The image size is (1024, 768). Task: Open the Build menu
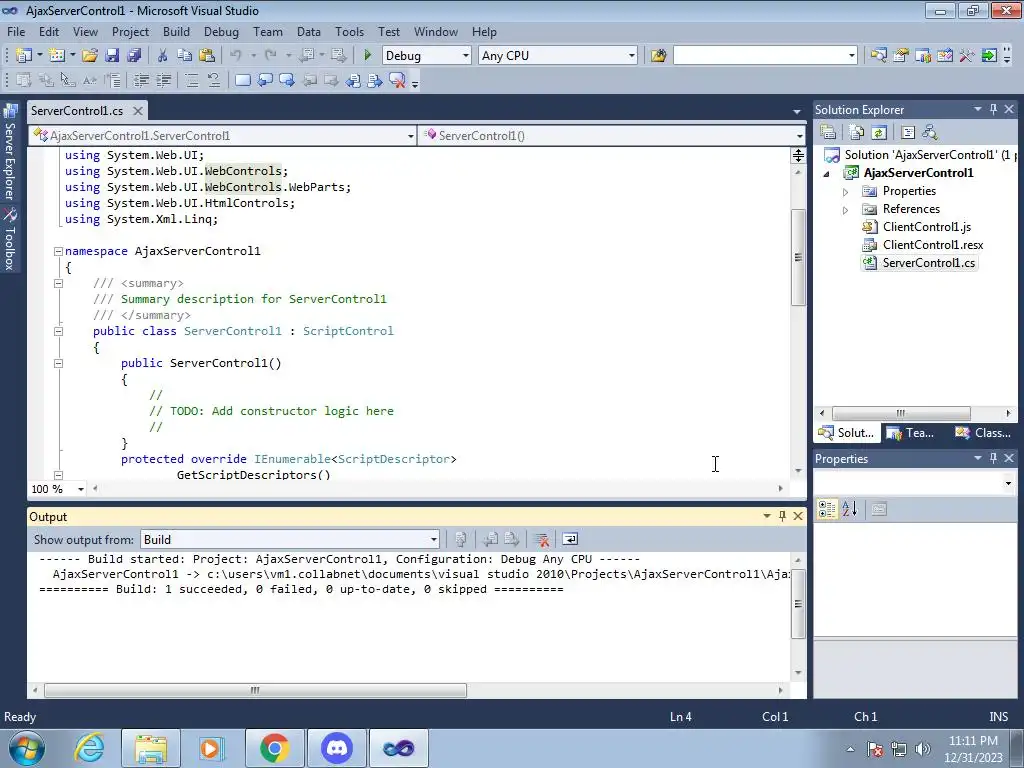pos(176,31)
